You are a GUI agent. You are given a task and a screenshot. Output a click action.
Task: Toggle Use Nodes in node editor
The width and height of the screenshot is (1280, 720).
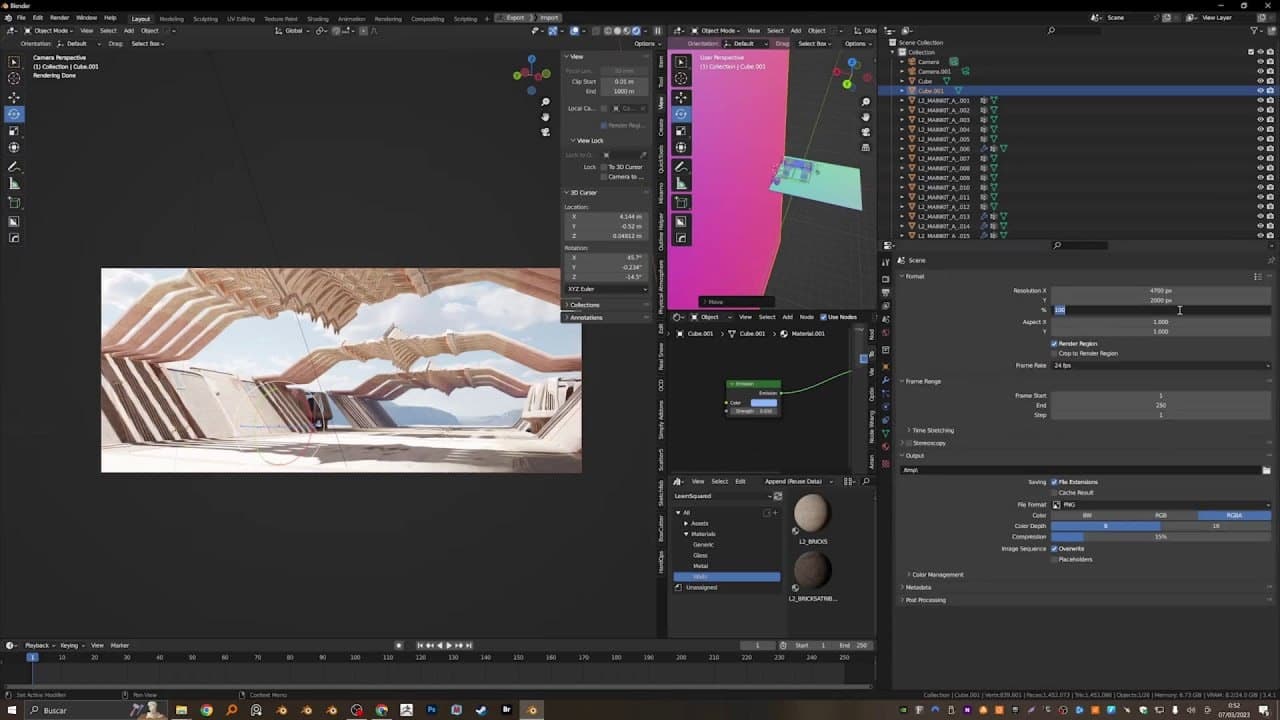click(824, 317)
